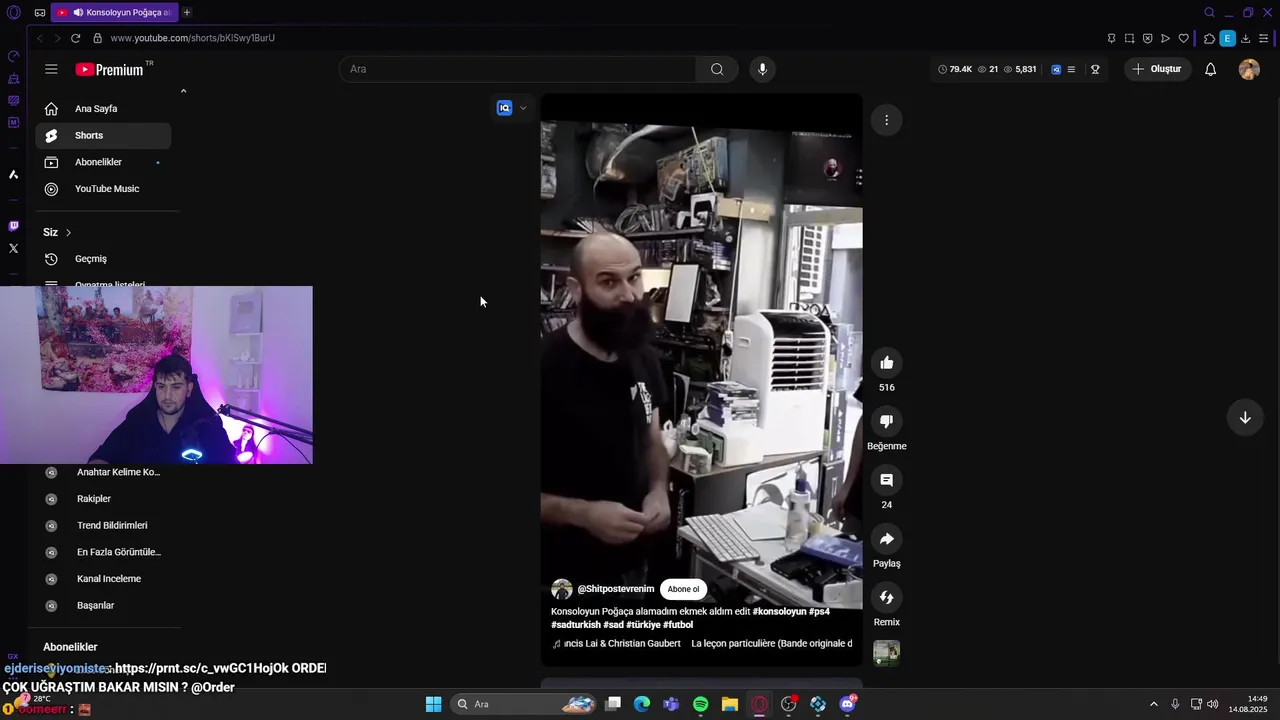Open the account avatar menu

(1249, 69)
